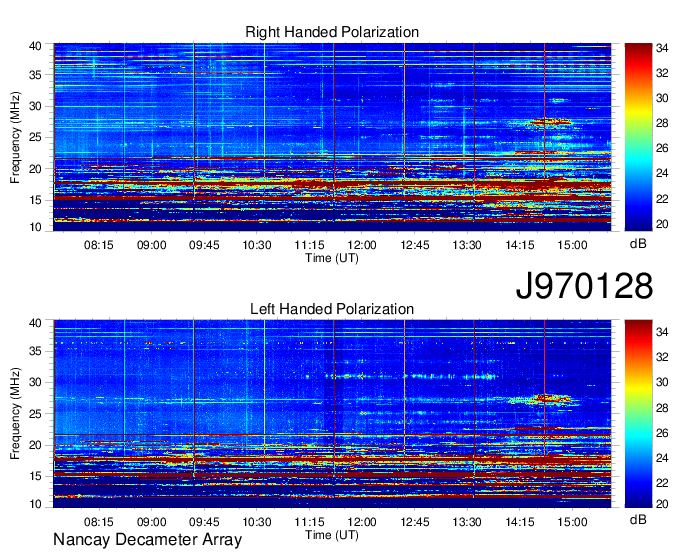Click the "09:00" tick on the right-handed plot
The height and width of the screenshot is (552, 680).
[x=151, y=245]
